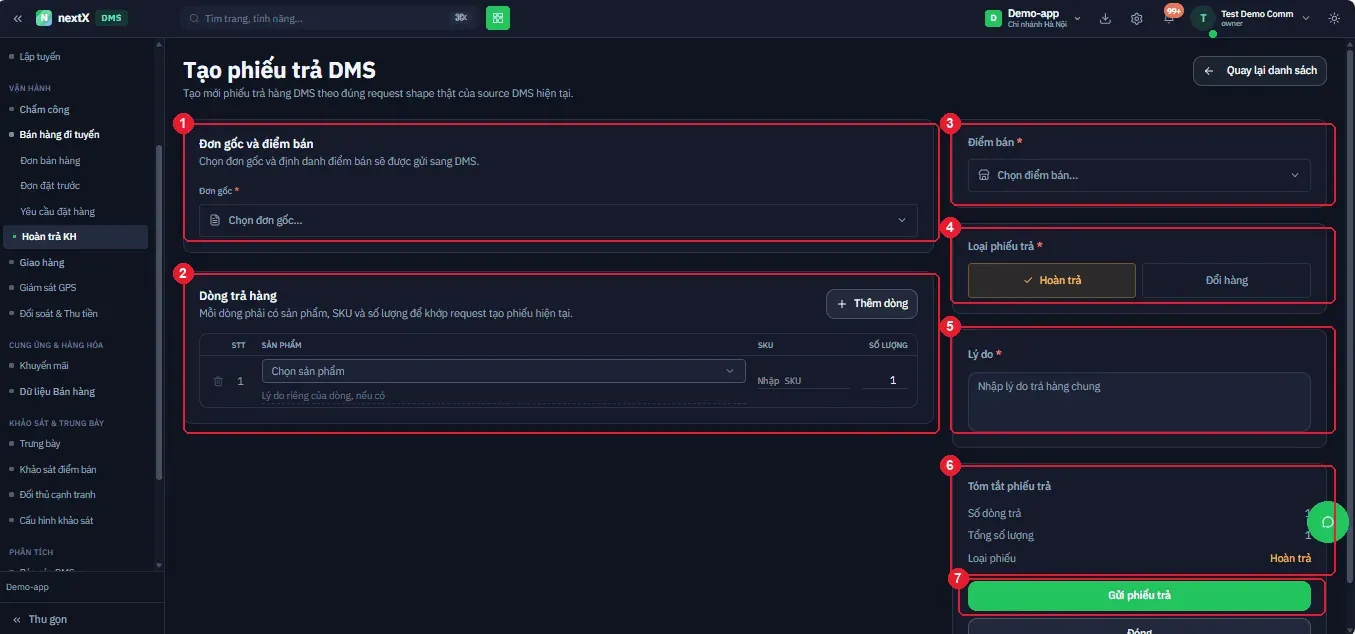Click the back arrow in Quay lại danh sách

coord(1209,71)
